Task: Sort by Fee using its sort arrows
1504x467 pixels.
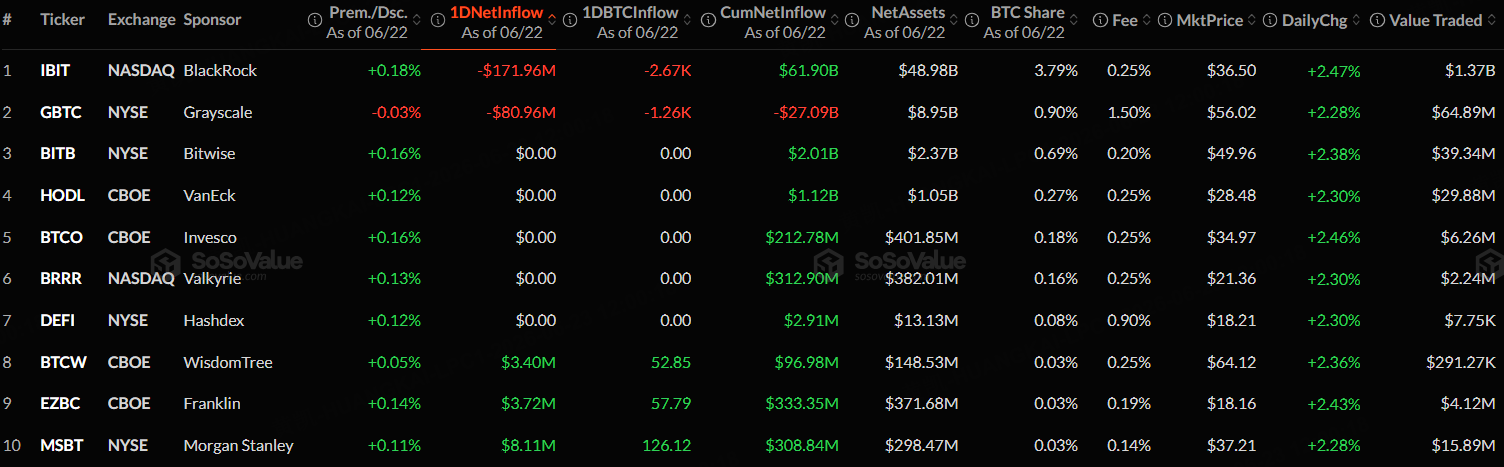Action: 1146,20
